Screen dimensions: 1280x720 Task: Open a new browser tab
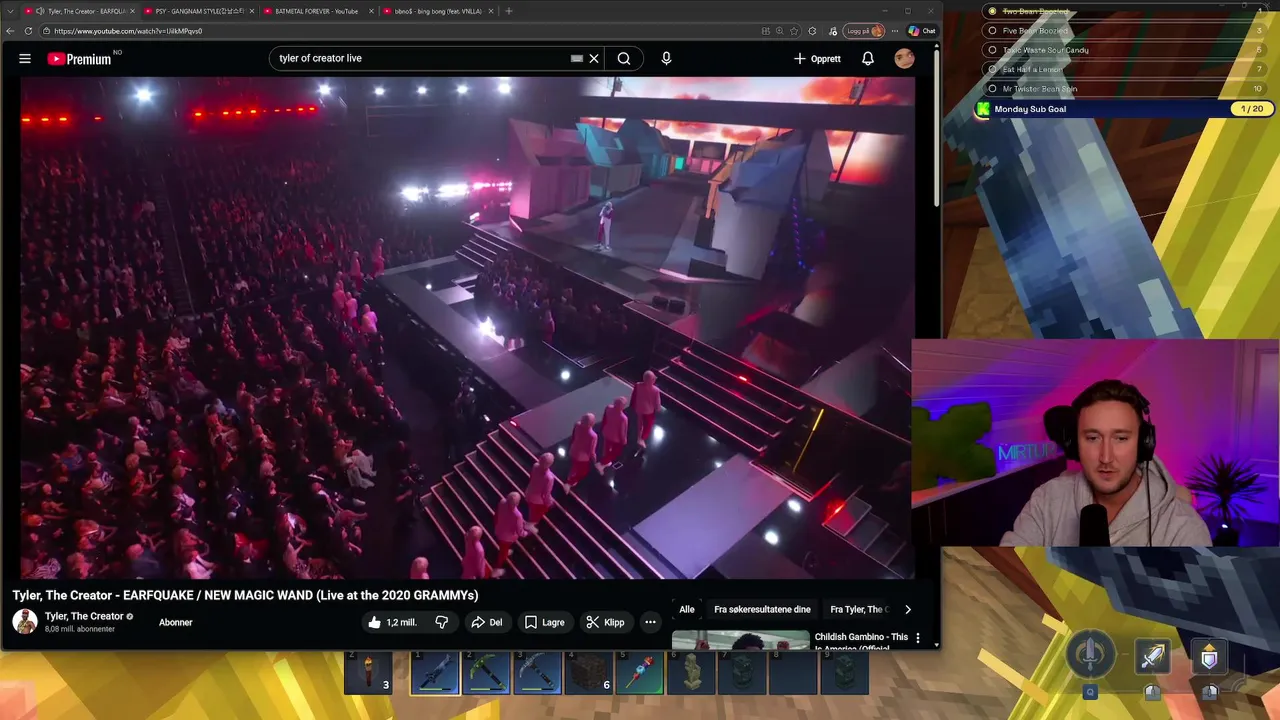point(509,11)
